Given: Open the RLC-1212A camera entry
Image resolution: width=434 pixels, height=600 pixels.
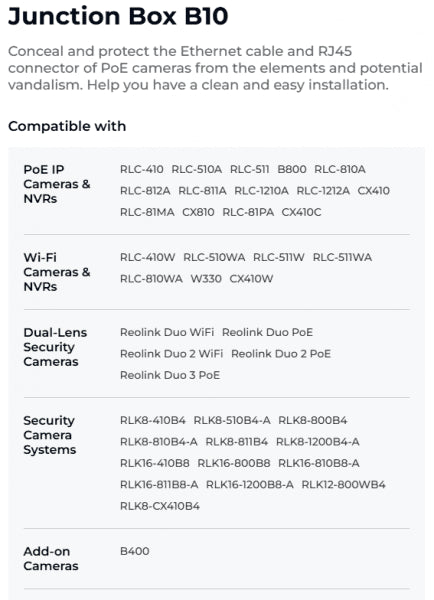Looking at the screenshot, I should [323, 191].
